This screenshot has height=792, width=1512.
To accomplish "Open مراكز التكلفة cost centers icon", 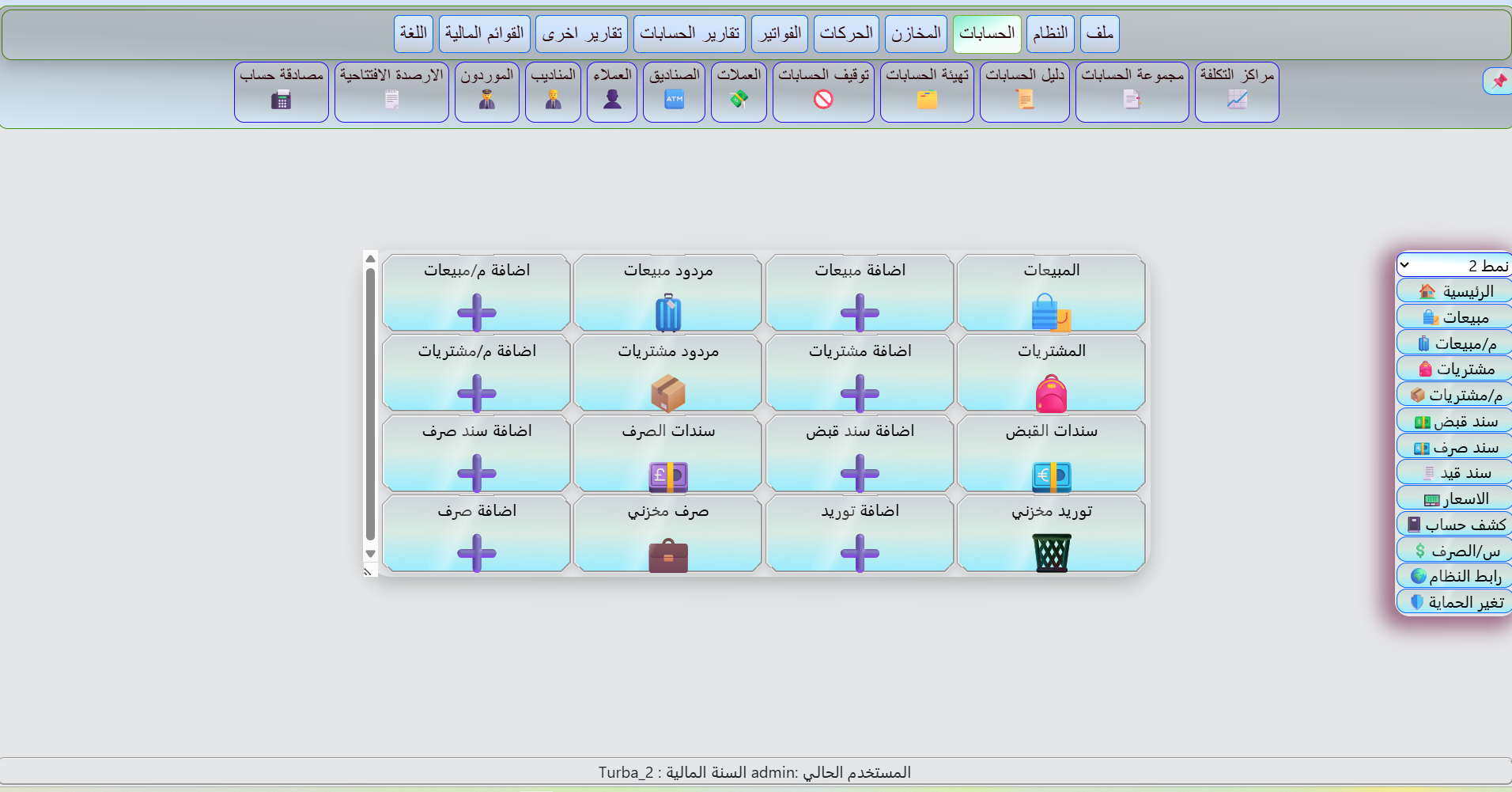I will (x=1237, y=93).
